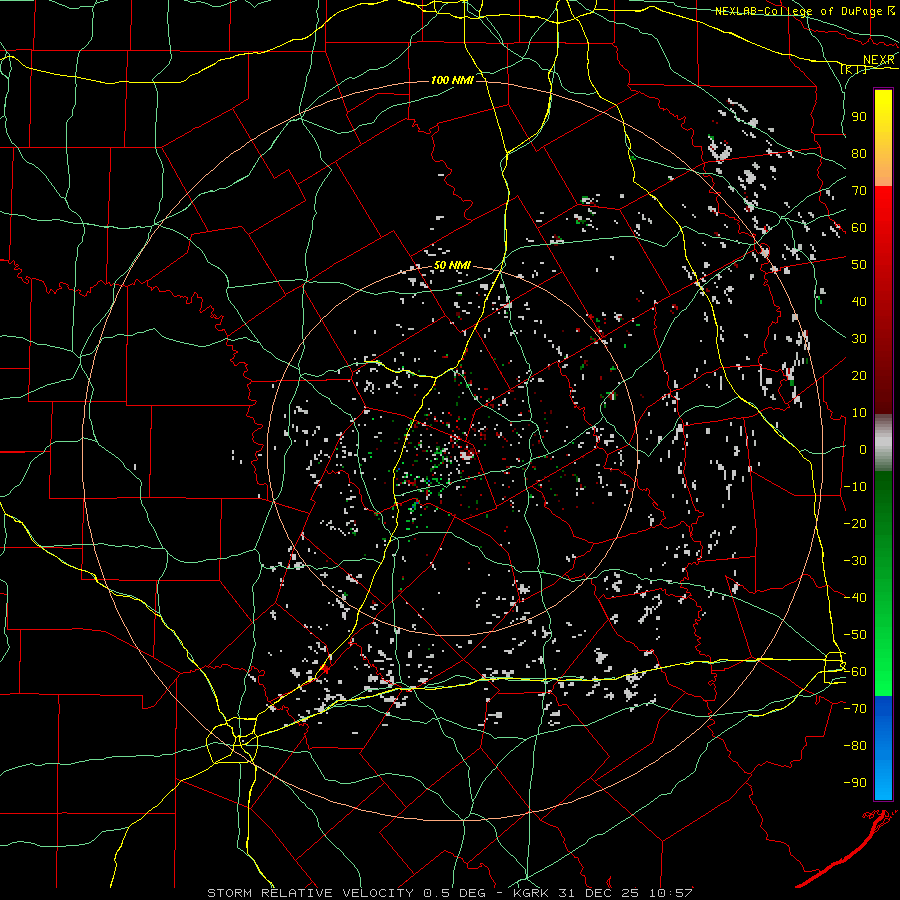Click the "-20" value on the color scale
Image resolution: width=900 pixels, height=900 pixels.
coord(855,523)
